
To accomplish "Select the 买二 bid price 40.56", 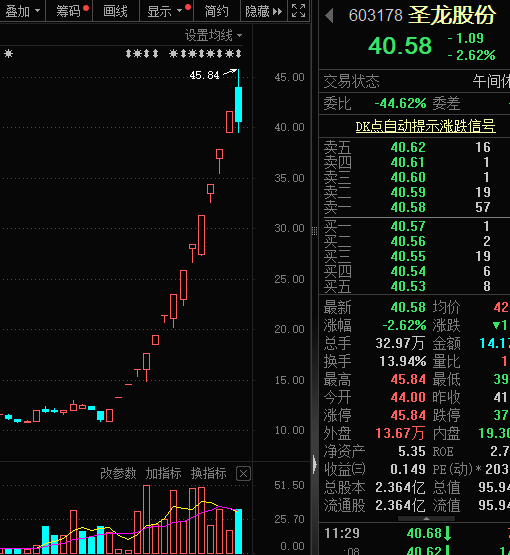I will [x=408, y=241].
